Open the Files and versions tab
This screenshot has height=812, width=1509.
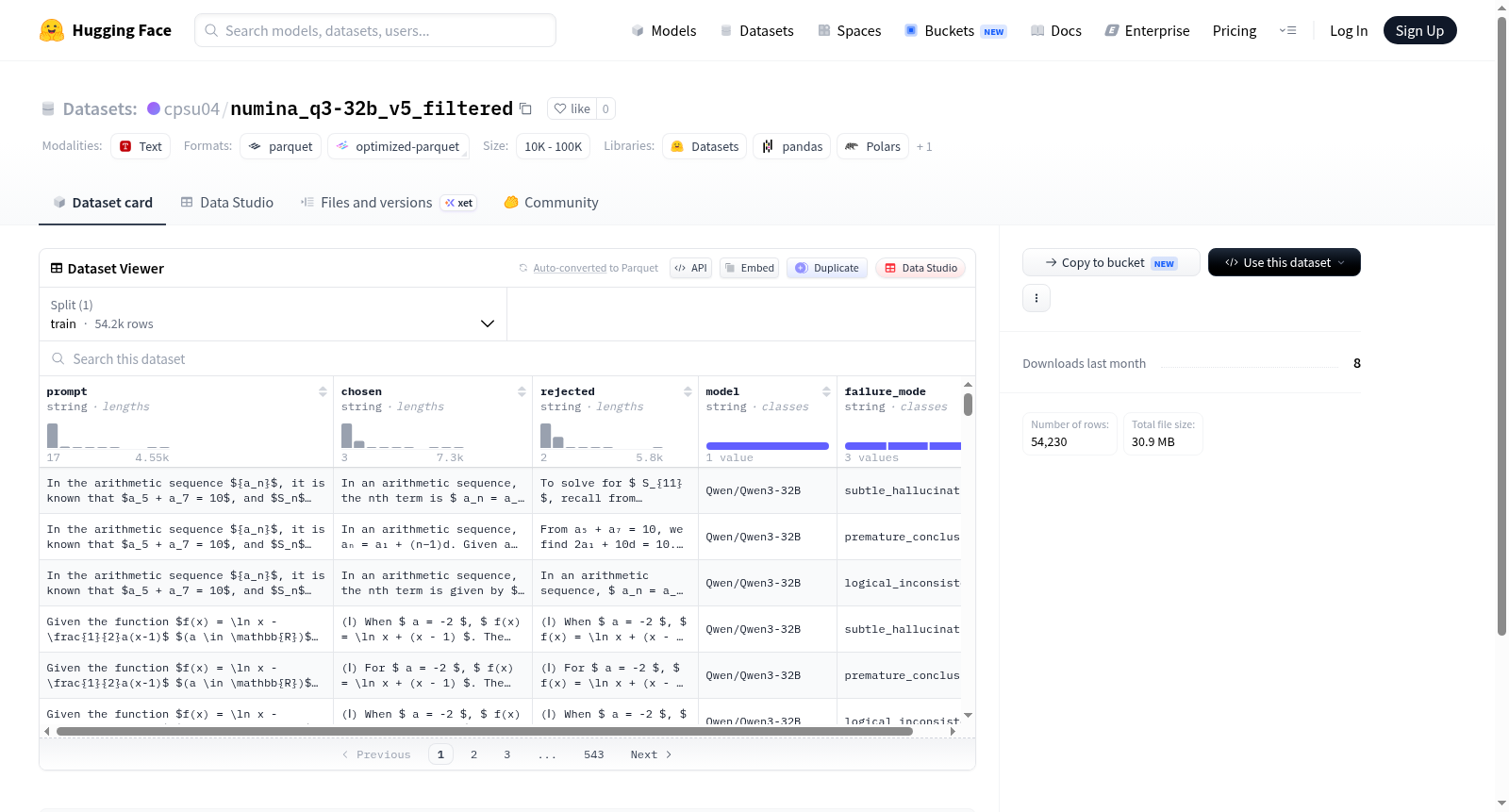click(389, 203)
